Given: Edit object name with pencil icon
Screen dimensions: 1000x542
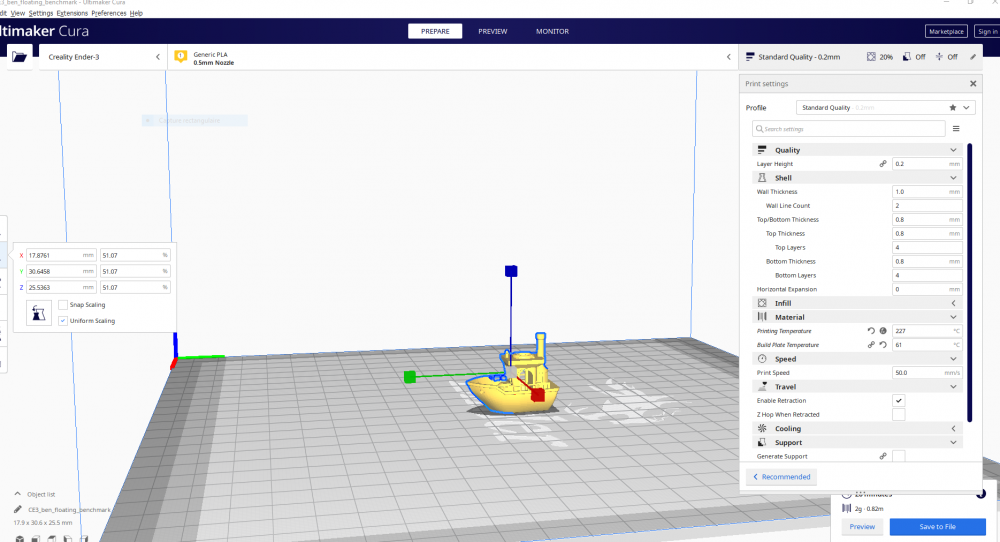Looking at the screenshot, I should [x=18, y=509].
